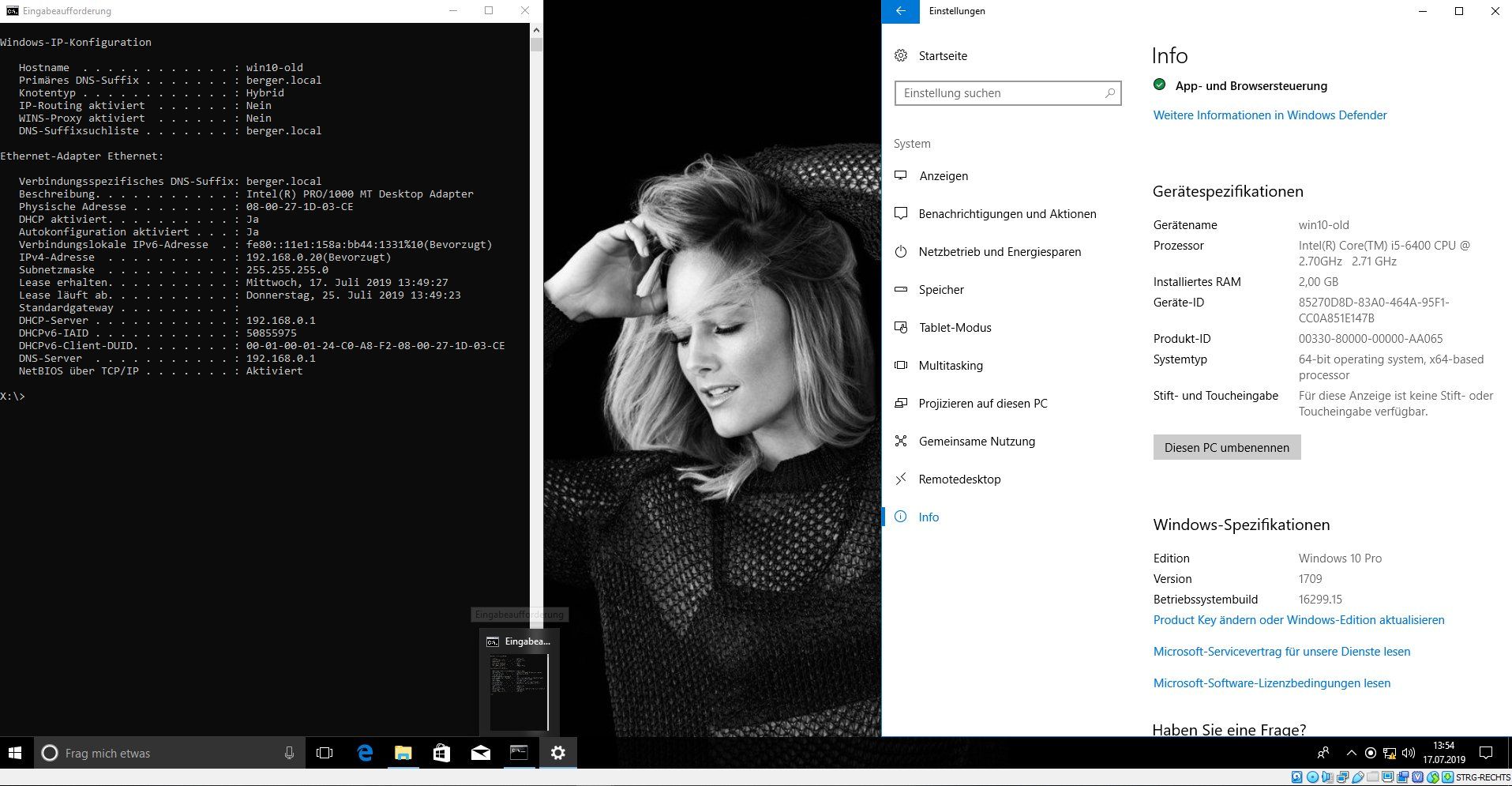The width and height of the screenshot is (1512, 786).
Task: Click VirtualBox display status icon
Action: [1387, 777]
